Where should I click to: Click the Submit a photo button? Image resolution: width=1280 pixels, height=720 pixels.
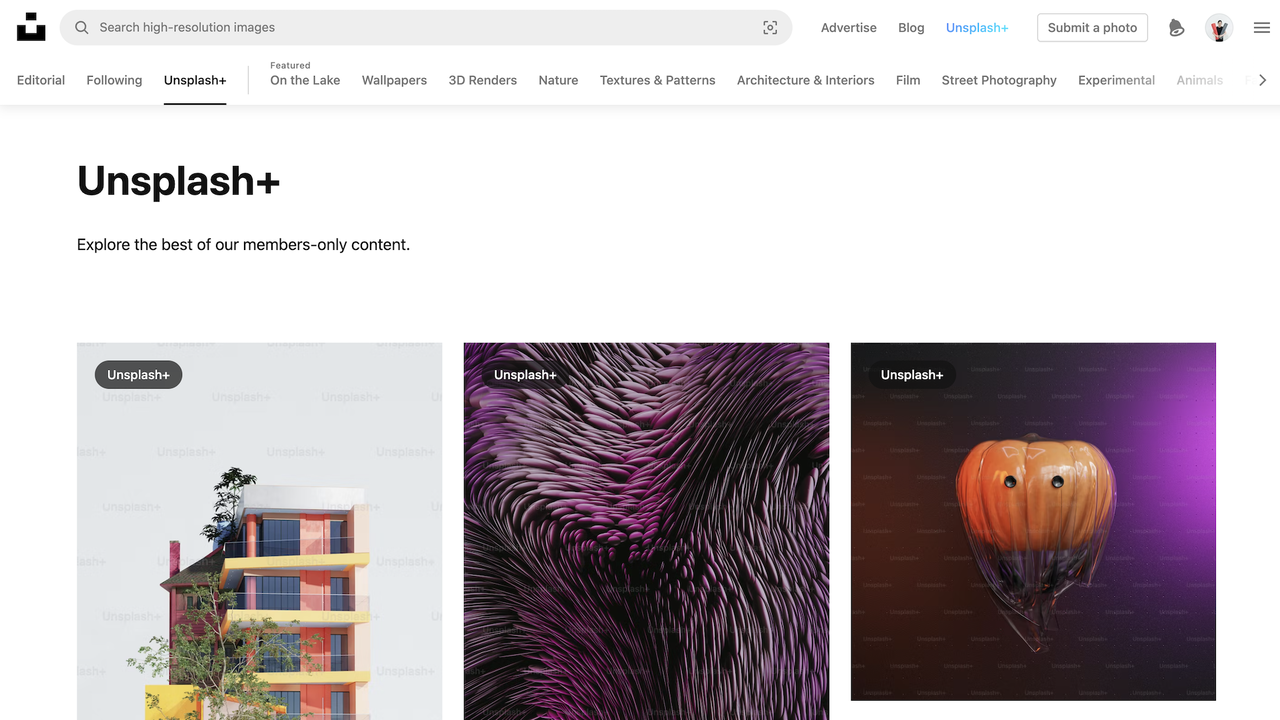1092,28
